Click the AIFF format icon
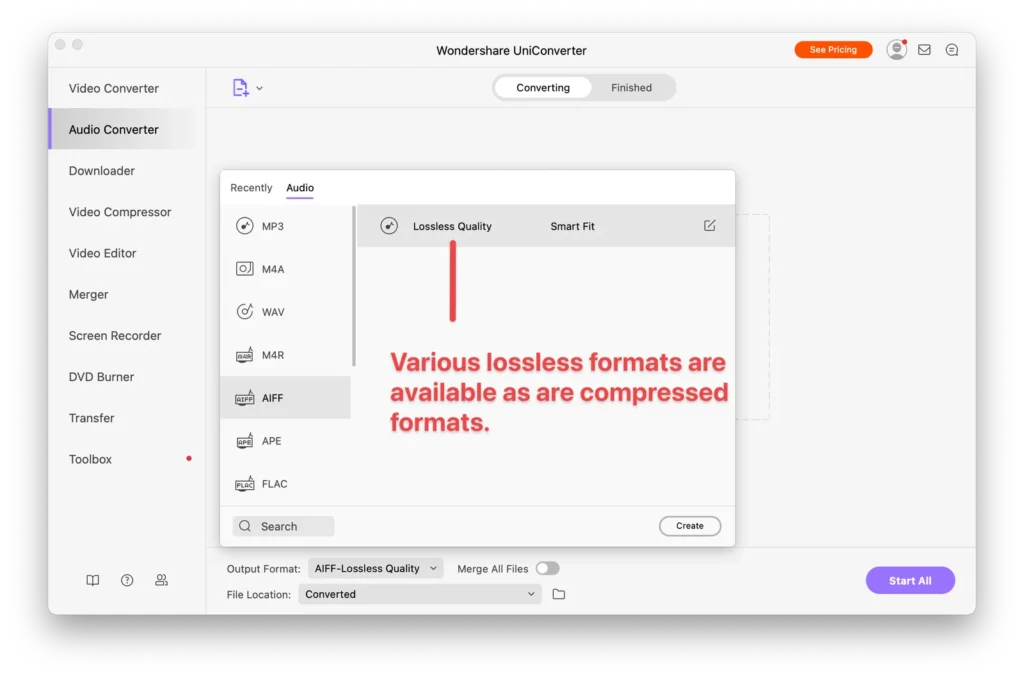The width and height of the screenshot is (1024, 678). pyautogui.click(x=245, y=398)
